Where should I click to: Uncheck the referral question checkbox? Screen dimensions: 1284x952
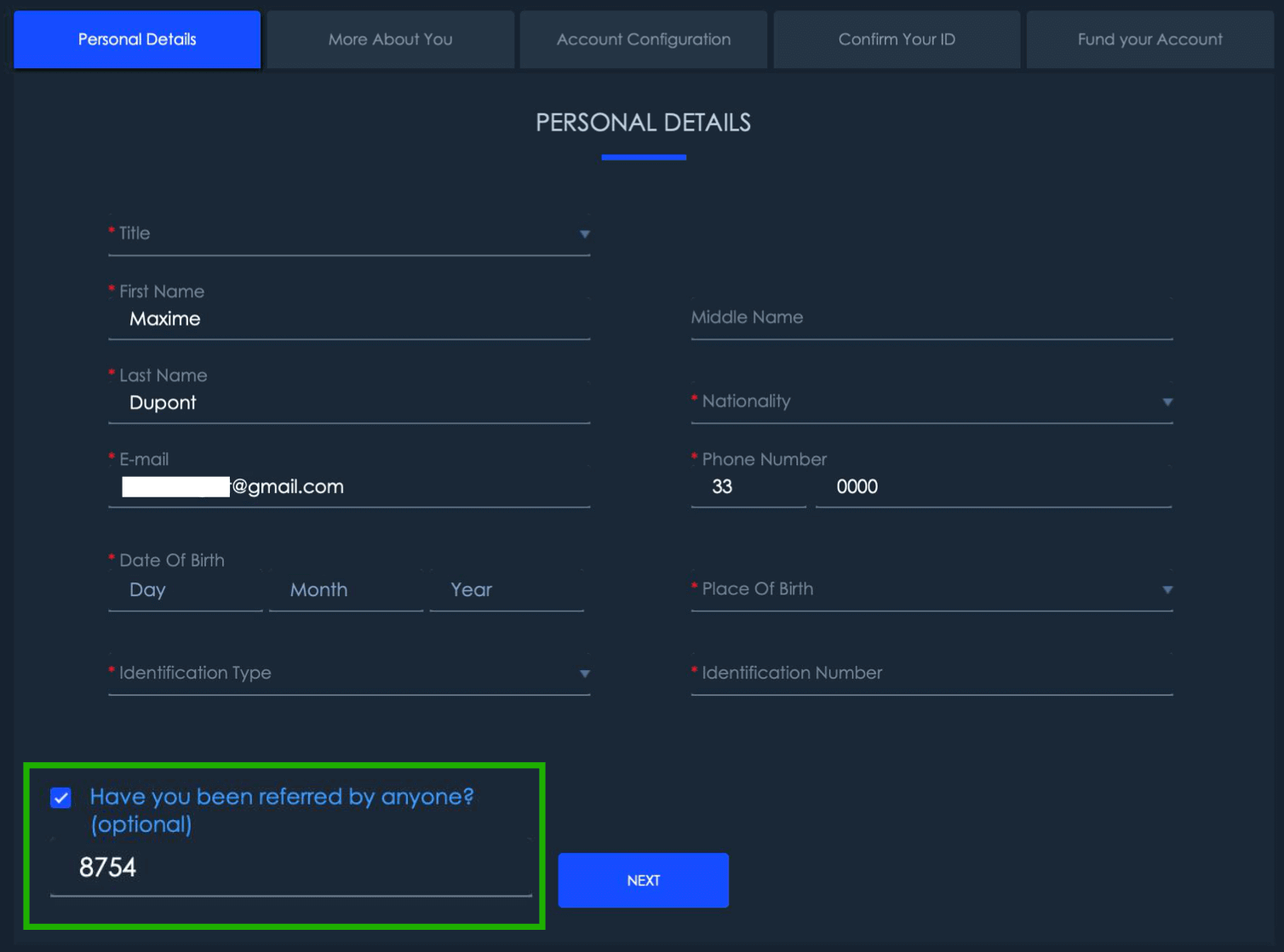coord(60,798)
